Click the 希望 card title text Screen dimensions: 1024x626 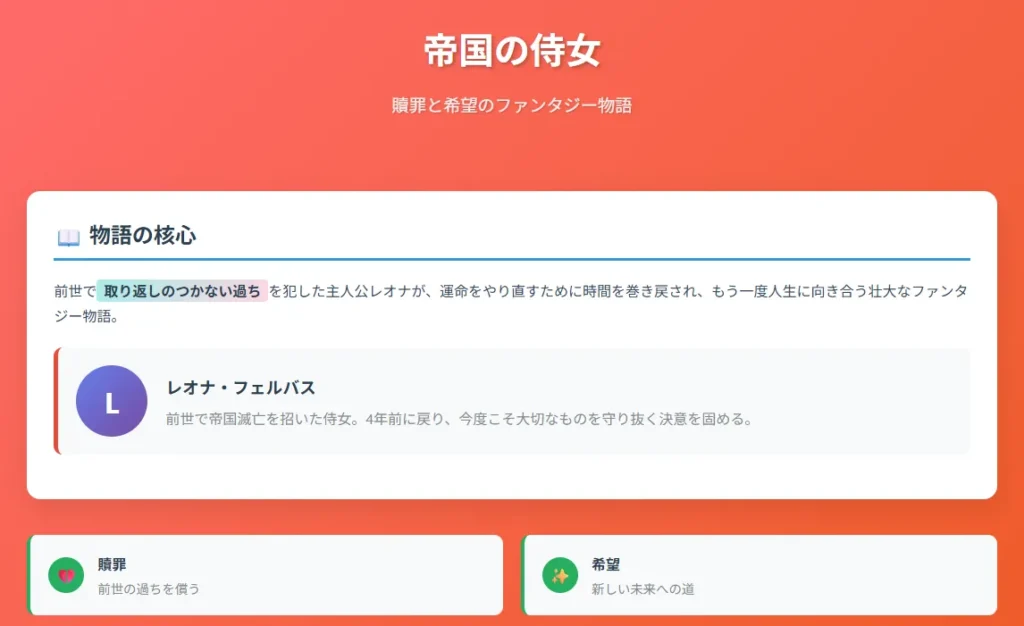point(605,565)
